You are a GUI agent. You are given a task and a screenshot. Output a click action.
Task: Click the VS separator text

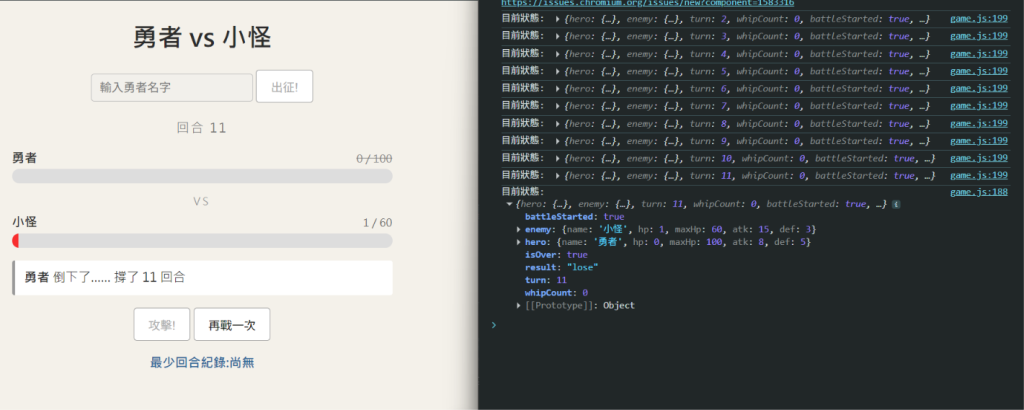(x=201, y=202)
